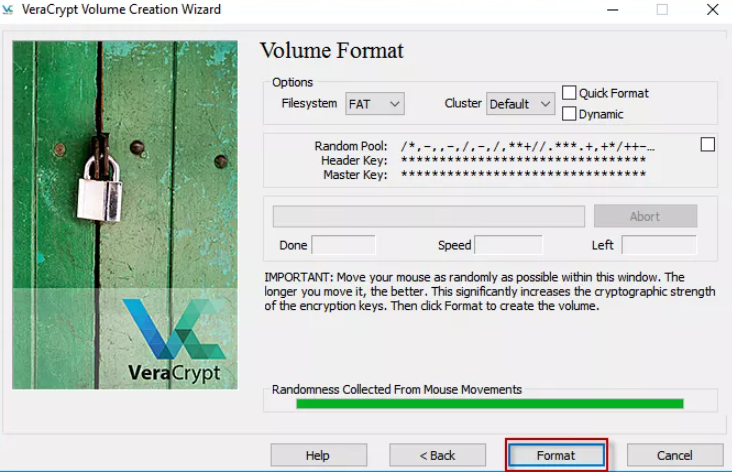732x472 pixels.
Task: Click the Random Pool value text
Action: point(528,147)
